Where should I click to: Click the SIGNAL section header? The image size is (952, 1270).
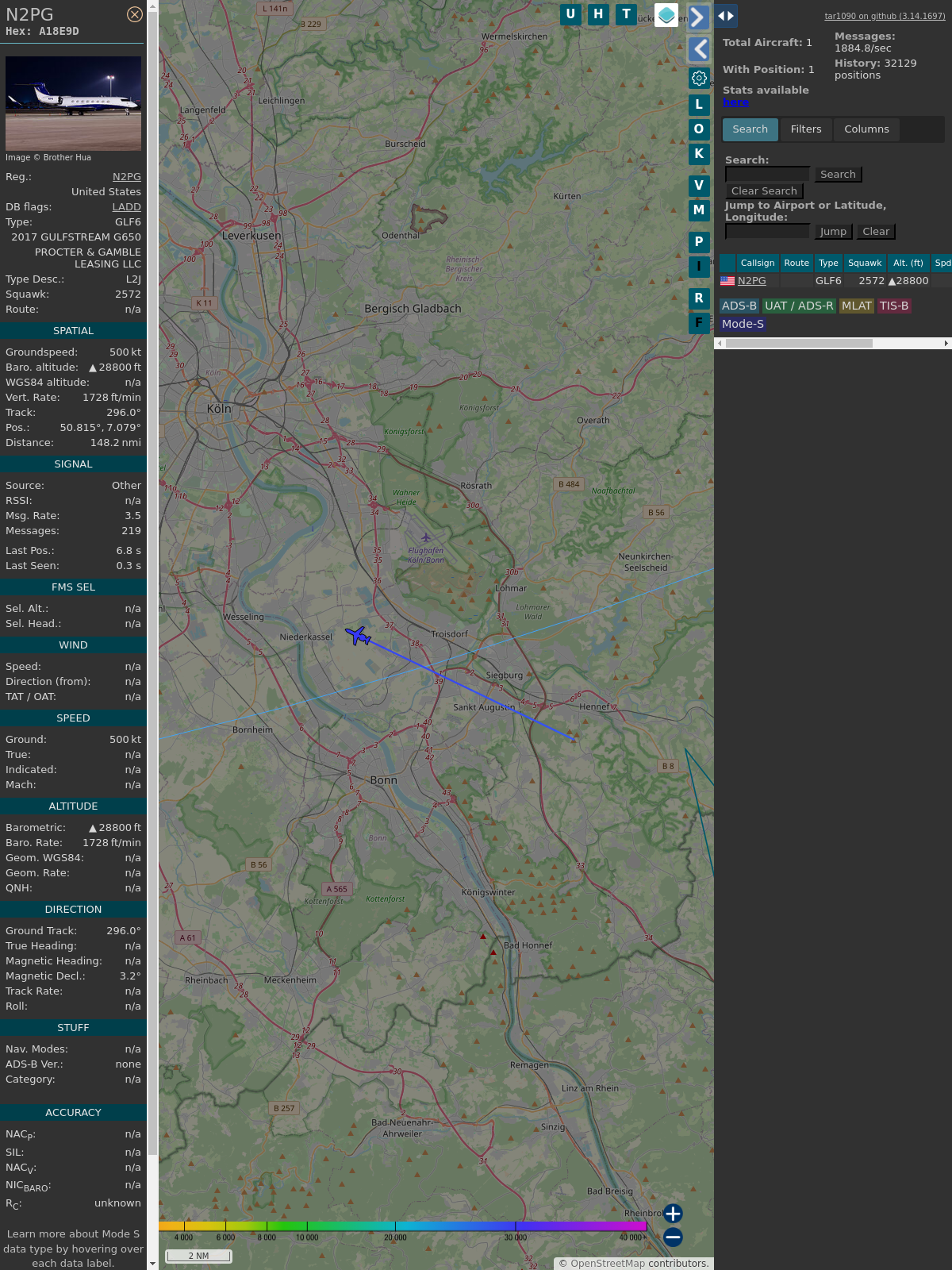(73, 464)
